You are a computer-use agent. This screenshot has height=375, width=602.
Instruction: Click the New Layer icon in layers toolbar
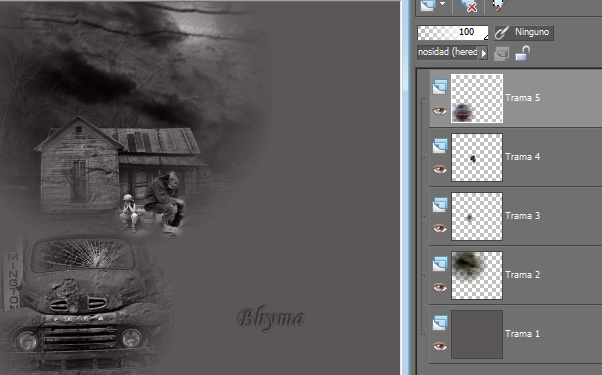pyautogui.click(x=428, y=5)
